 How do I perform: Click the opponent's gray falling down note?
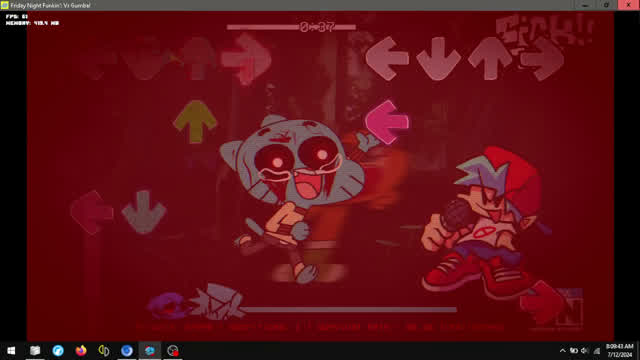click(x=144, y=212)
